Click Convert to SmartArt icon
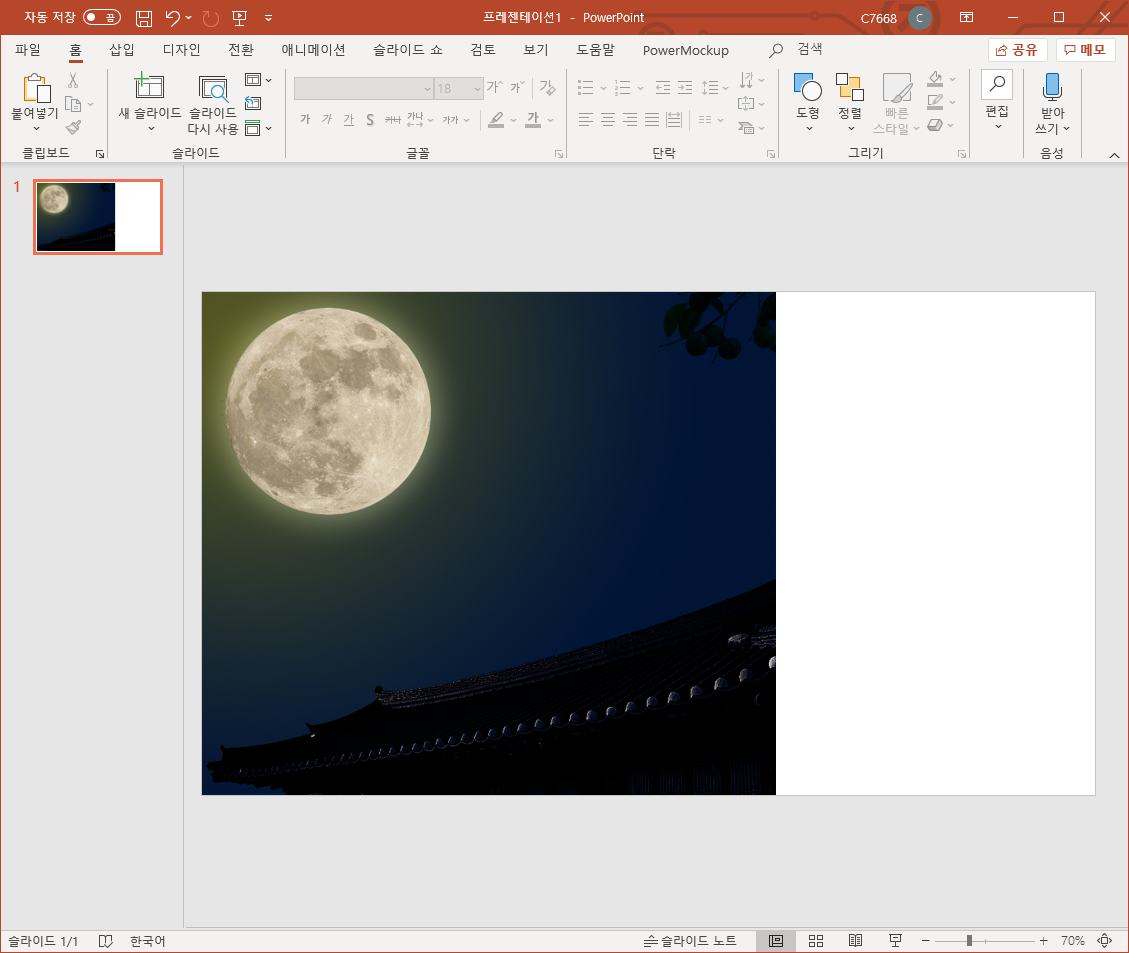This screenshot has width=1129, height=953. tap(746, 128)
